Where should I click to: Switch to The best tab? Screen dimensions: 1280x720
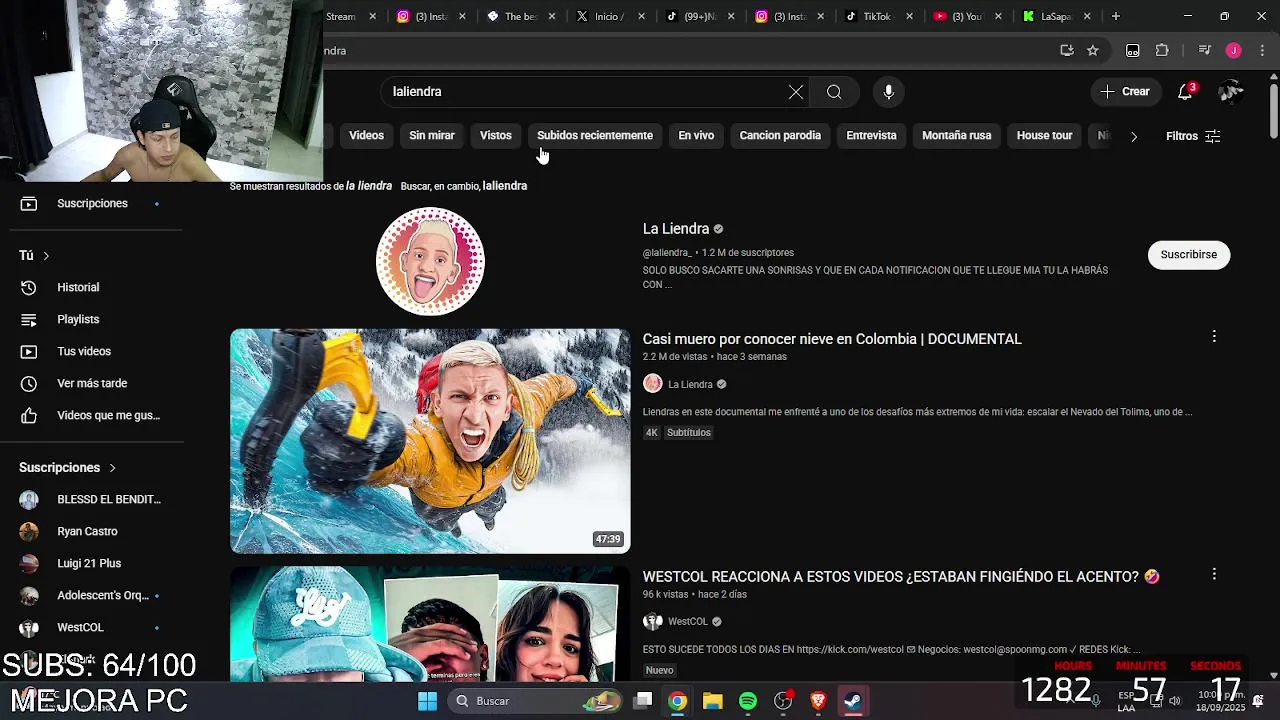click(520, 16)
